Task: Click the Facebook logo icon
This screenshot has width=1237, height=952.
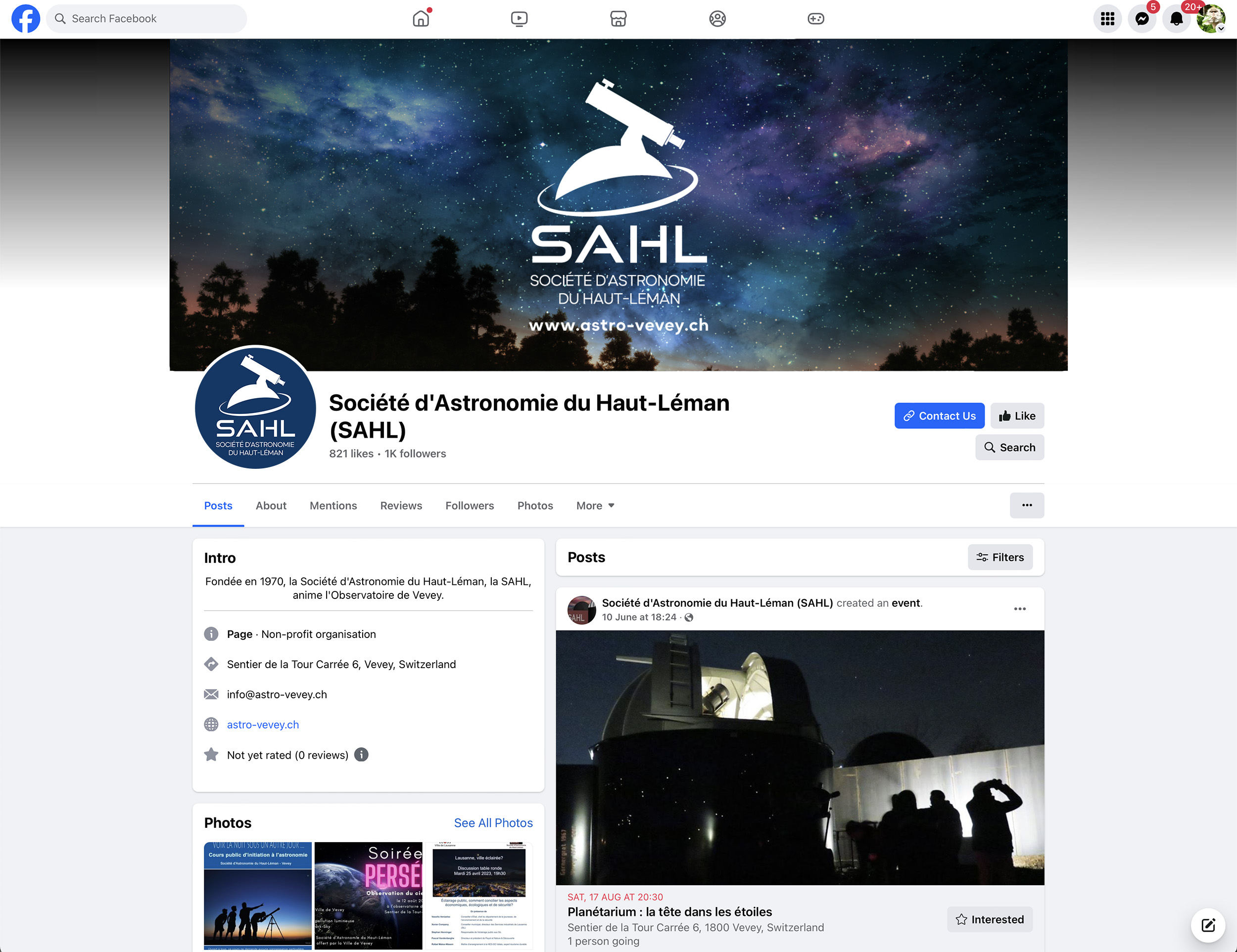Action: point(26,19)
